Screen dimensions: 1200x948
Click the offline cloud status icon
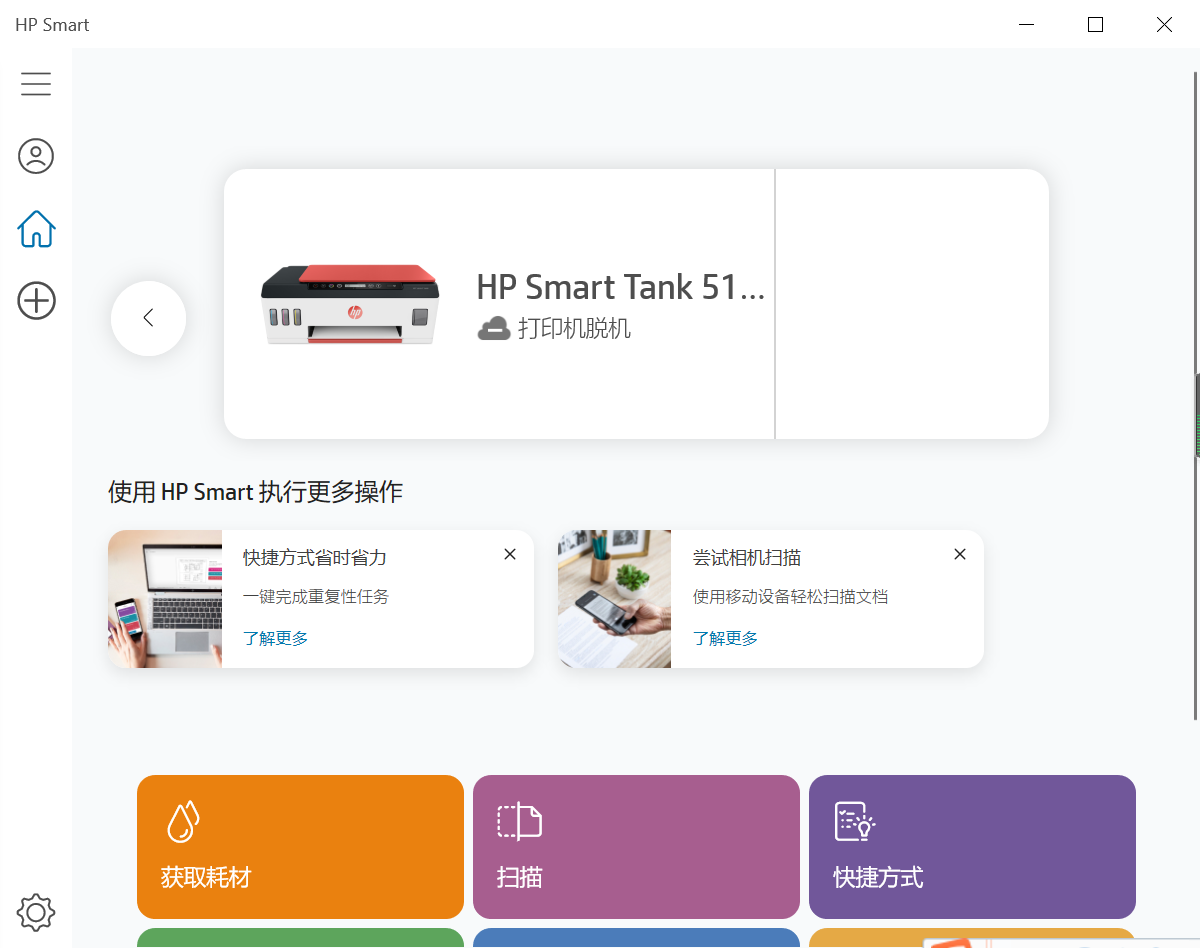(494, 327)
